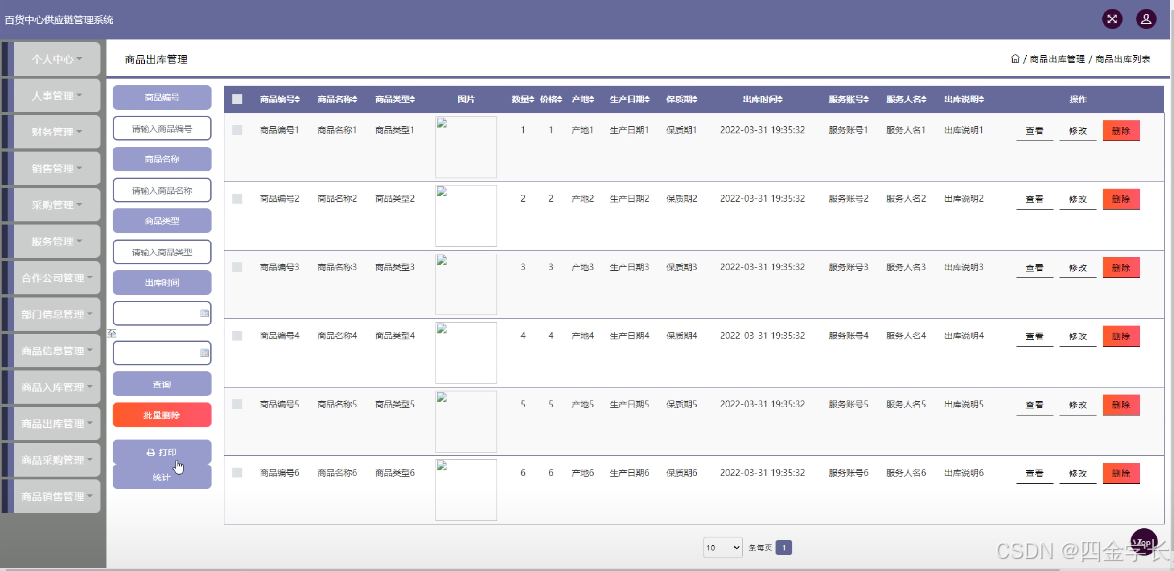Open the user profile icon in header

pyautogui.click(x=1146, y=19)
